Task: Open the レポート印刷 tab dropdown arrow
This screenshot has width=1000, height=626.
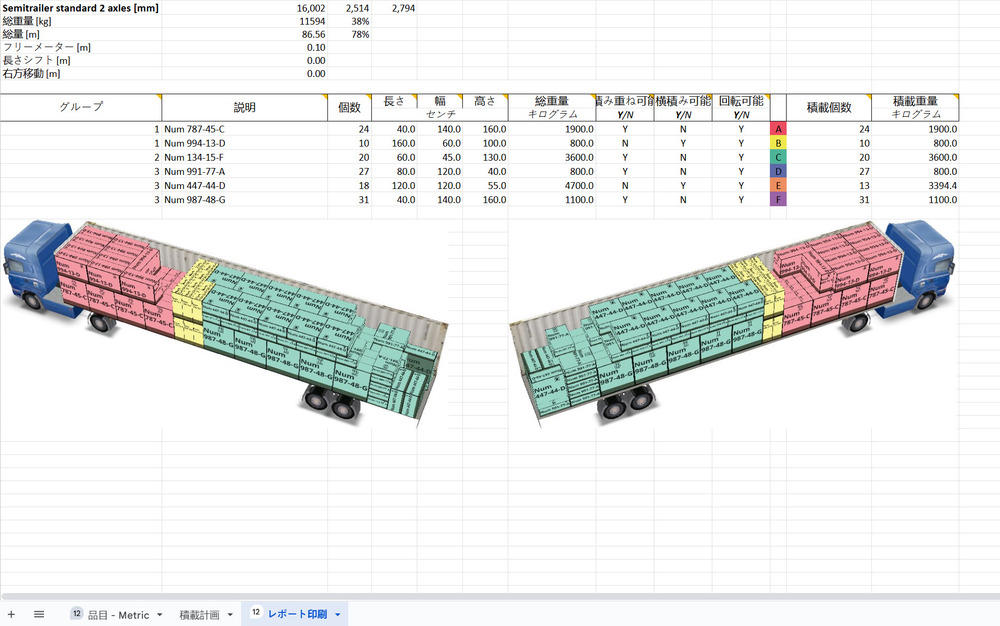Action: click(338, 615)
